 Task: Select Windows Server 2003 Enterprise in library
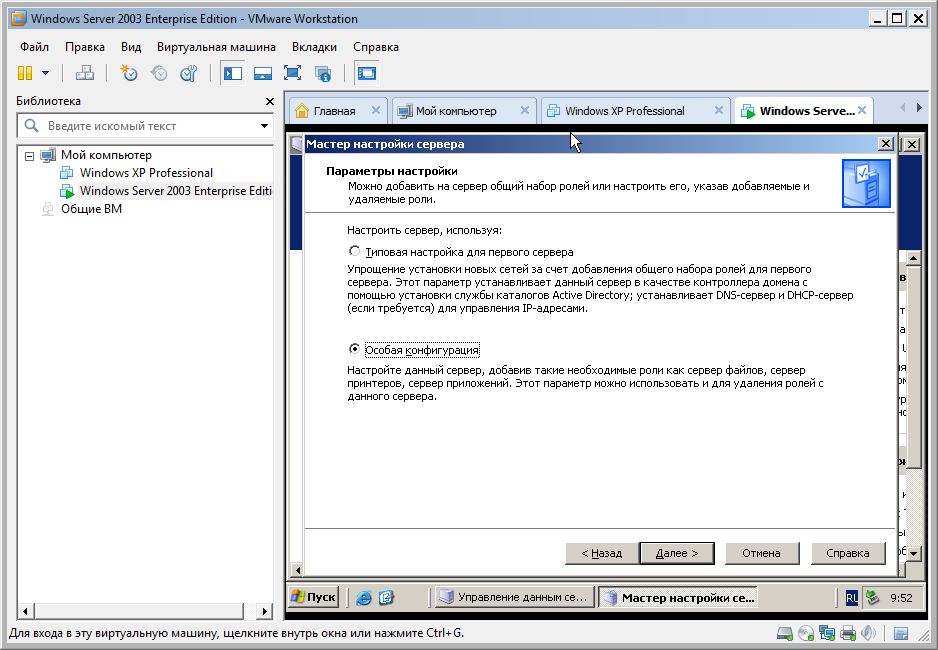point(175,191)
